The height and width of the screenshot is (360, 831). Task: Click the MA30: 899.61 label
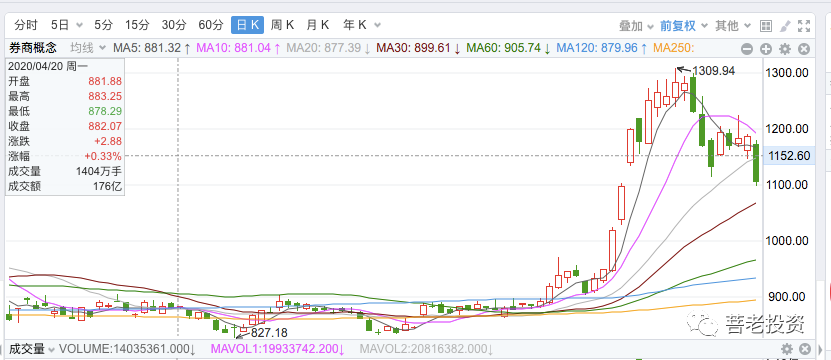point(419,48)
